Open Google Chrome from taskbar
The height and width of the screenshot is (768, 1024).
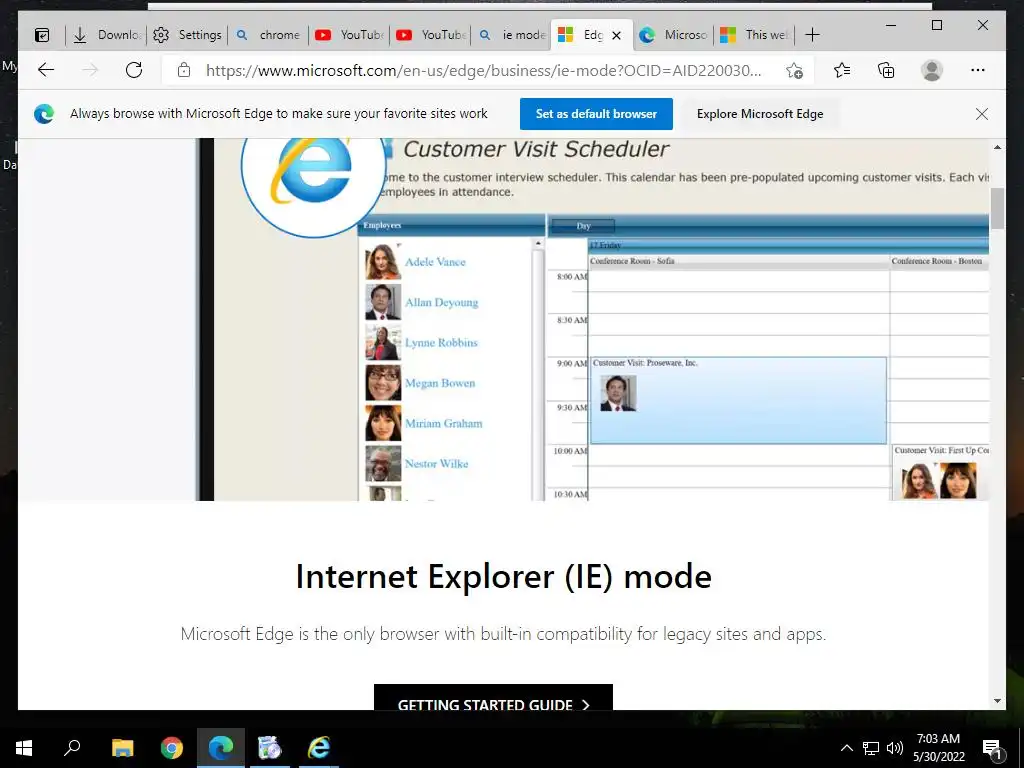click(x=172, y=748)
